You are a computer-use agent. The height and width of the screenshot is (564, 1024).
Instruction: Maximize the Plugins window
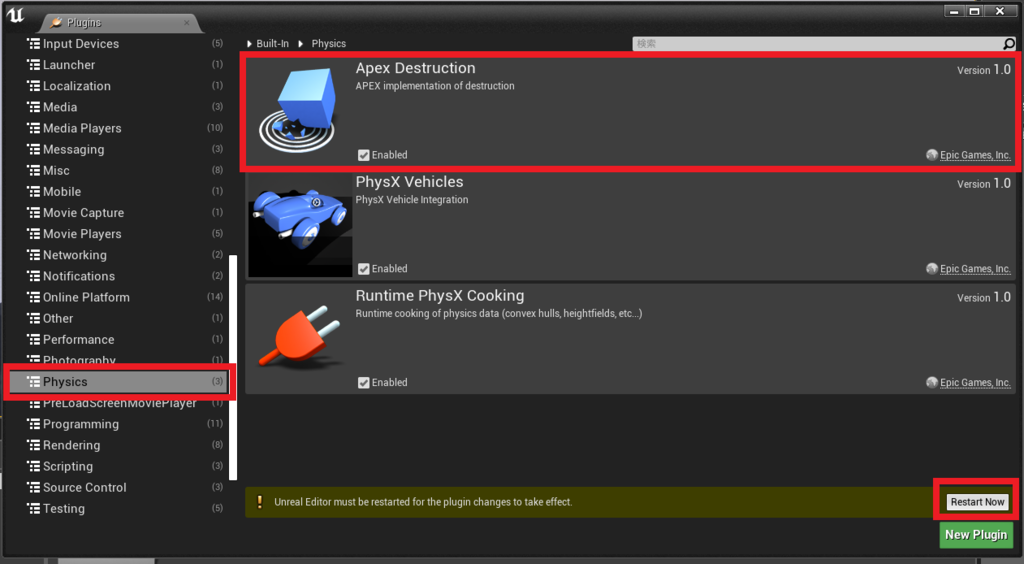[x=974, y=11]
